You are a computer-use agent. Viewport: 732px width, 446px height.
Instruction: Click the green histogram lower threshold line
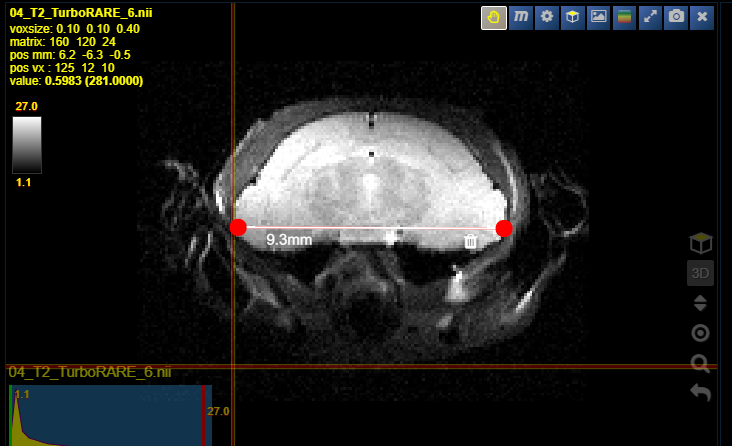click(10, 415)
